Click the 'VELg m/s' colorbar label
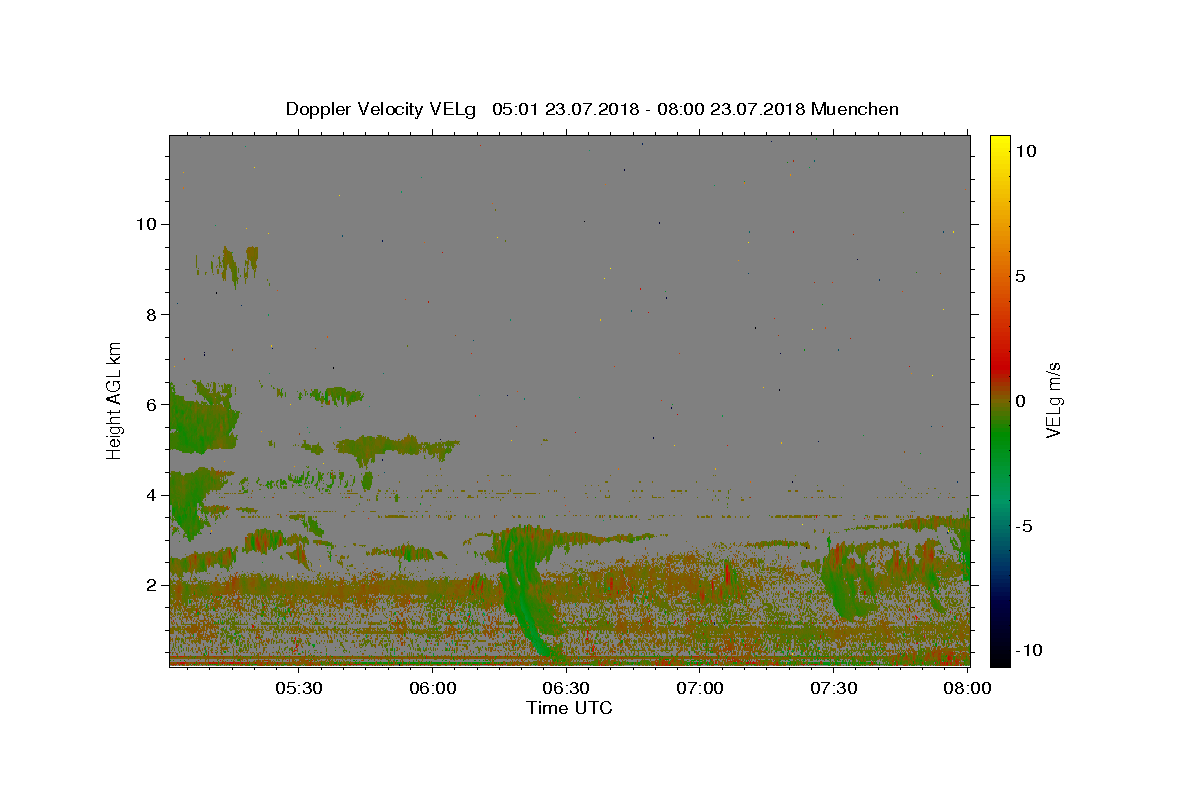 (1053, 401)
